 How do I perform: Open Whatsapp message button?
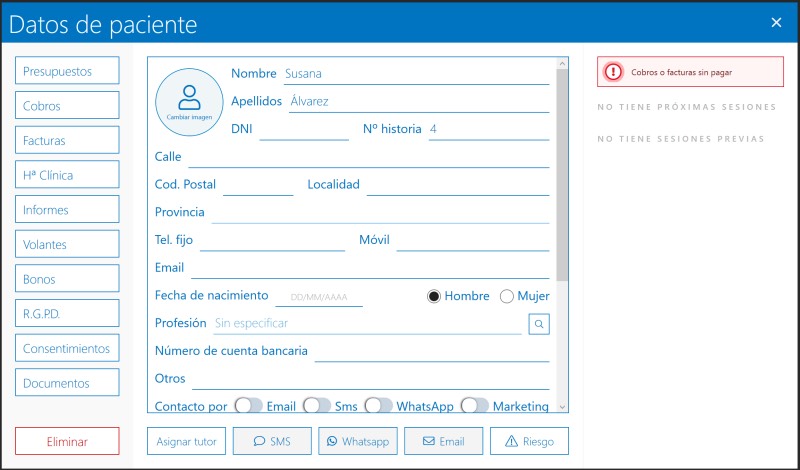coord(358,441)
